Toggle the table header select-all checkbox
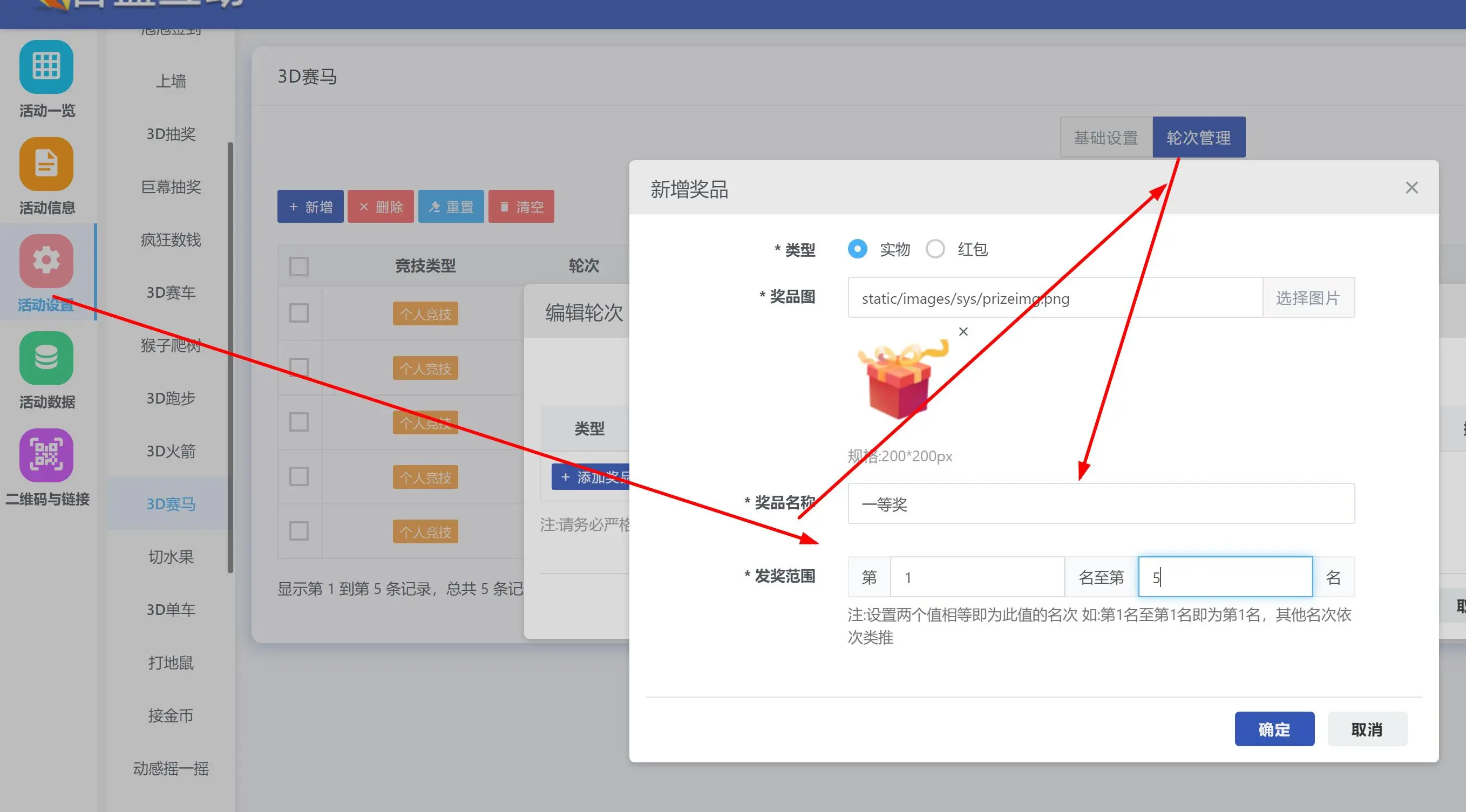The width and height of the screenshot is (1466, 812). point(299,266)
